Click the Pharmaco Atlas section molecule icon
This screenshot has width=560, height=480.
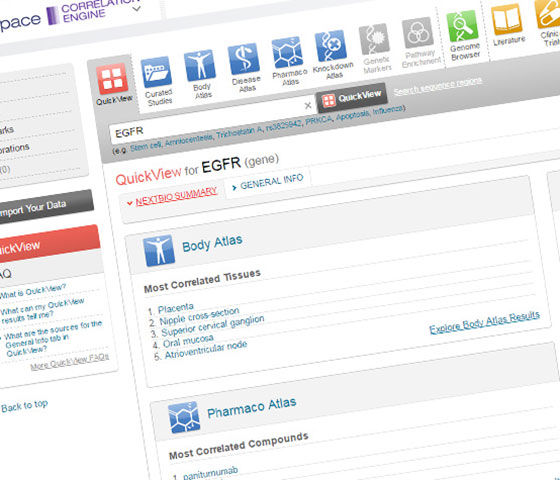(x=184, y=418)
